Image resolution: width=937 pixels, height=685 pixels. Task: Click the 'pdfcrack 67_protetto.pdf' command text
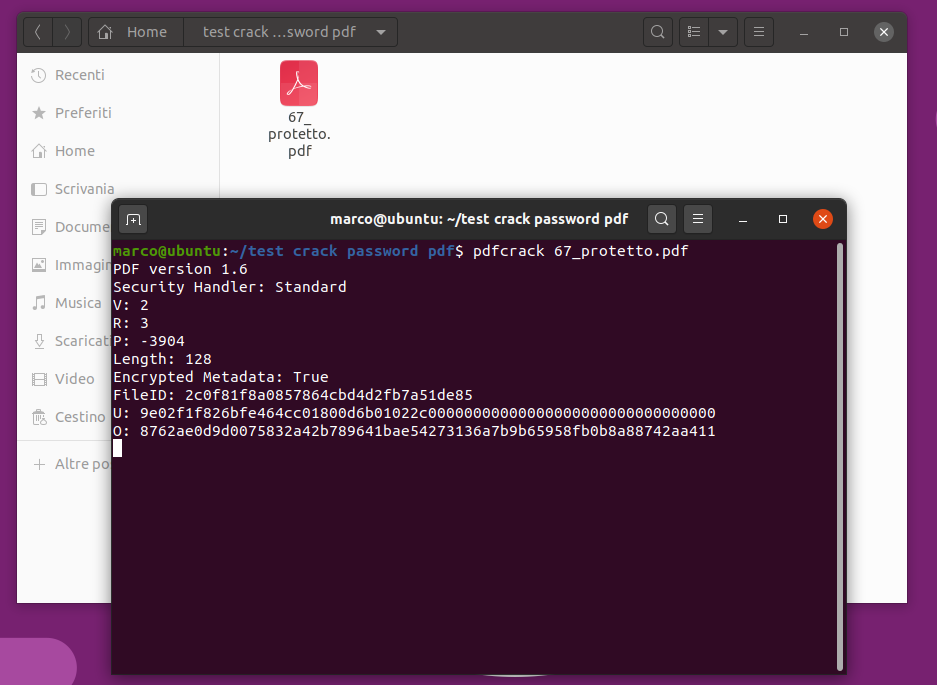[580, 251]
